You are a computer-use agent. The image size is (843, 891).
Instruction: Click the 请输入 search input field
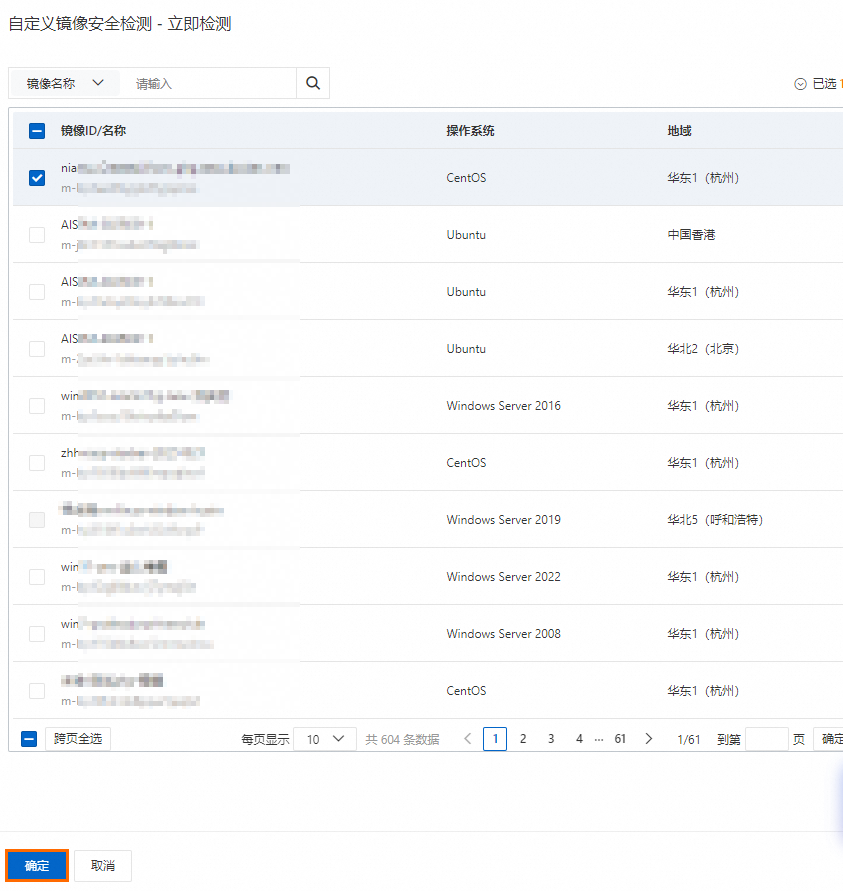[210, 84]
